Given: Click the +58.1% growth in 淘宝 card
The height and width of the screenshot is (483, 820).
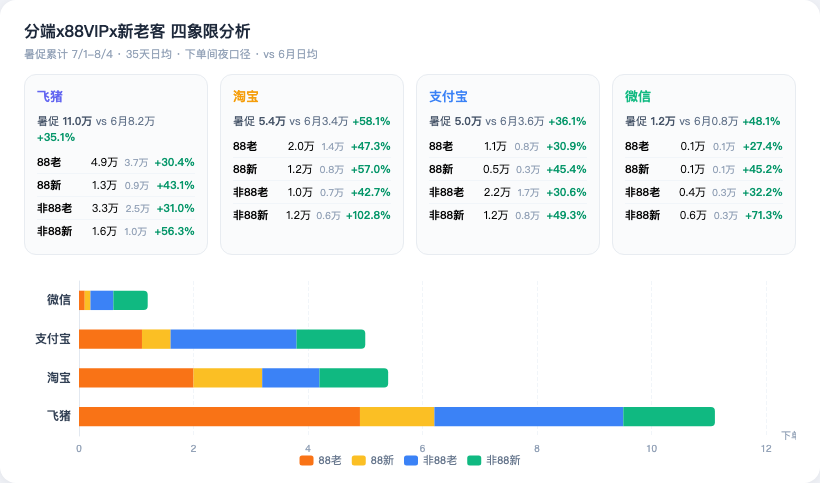Looking at the screenshot, I should 371,121.
